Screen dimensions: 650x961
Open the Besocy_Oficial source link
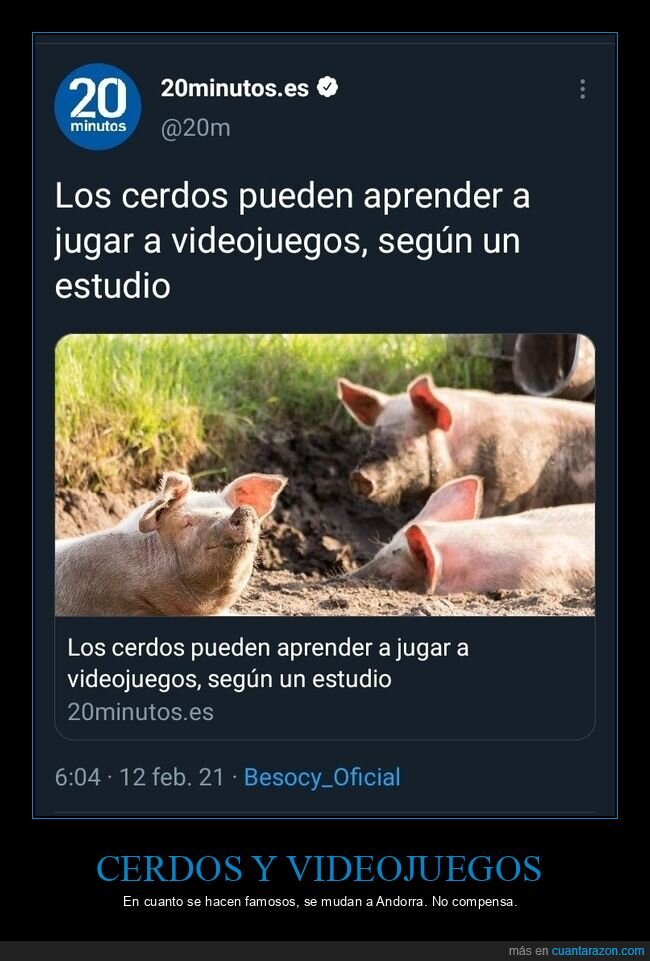click(322, 777)
